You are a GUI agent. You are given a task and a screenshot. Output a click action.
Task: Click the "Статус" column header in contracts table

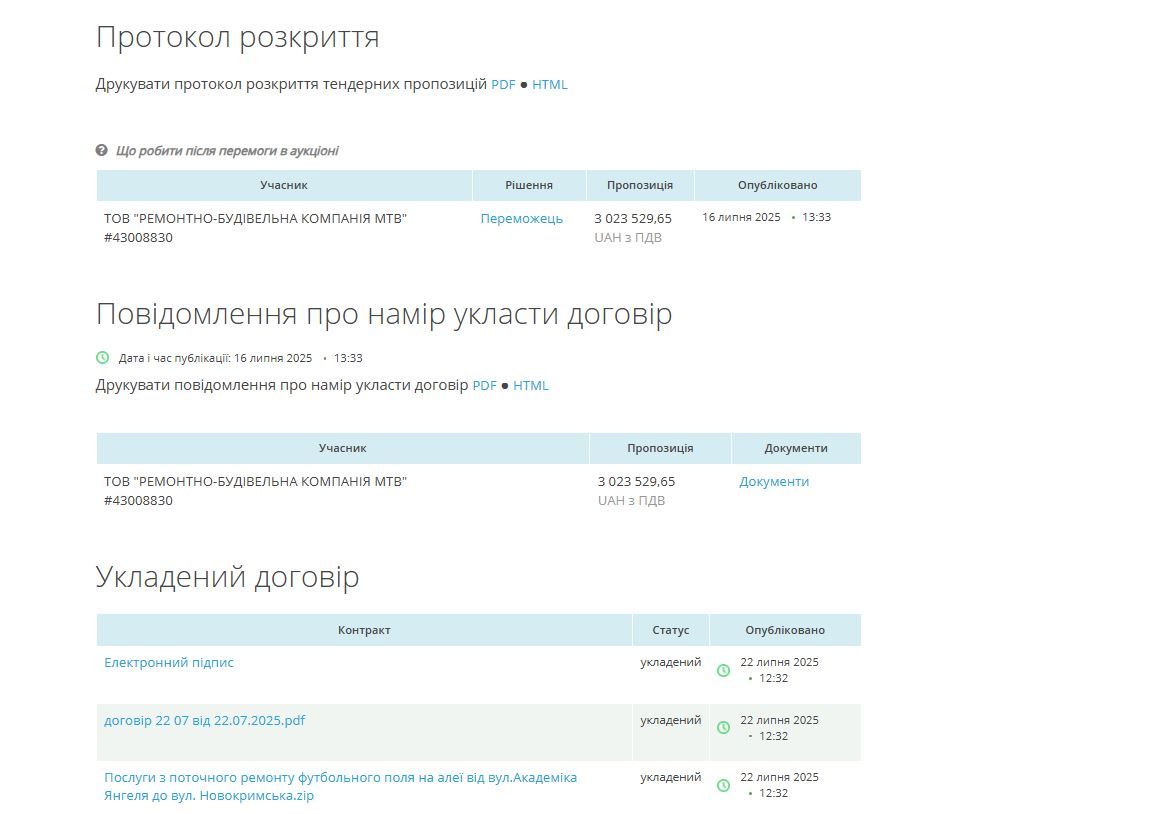[x=671, y=630]
